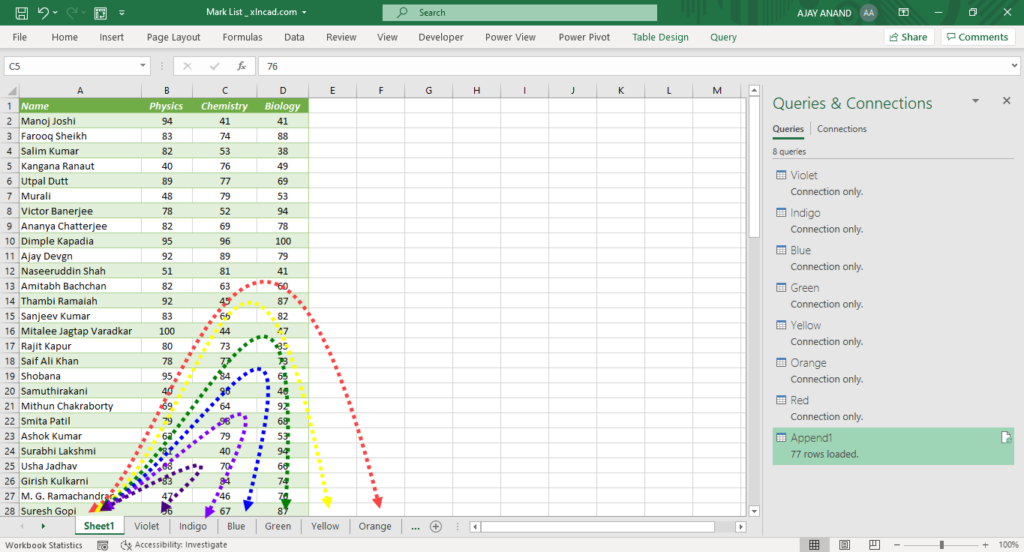Open the Comments button
This screenshot has height=552, width=1024.
(977, 37)
